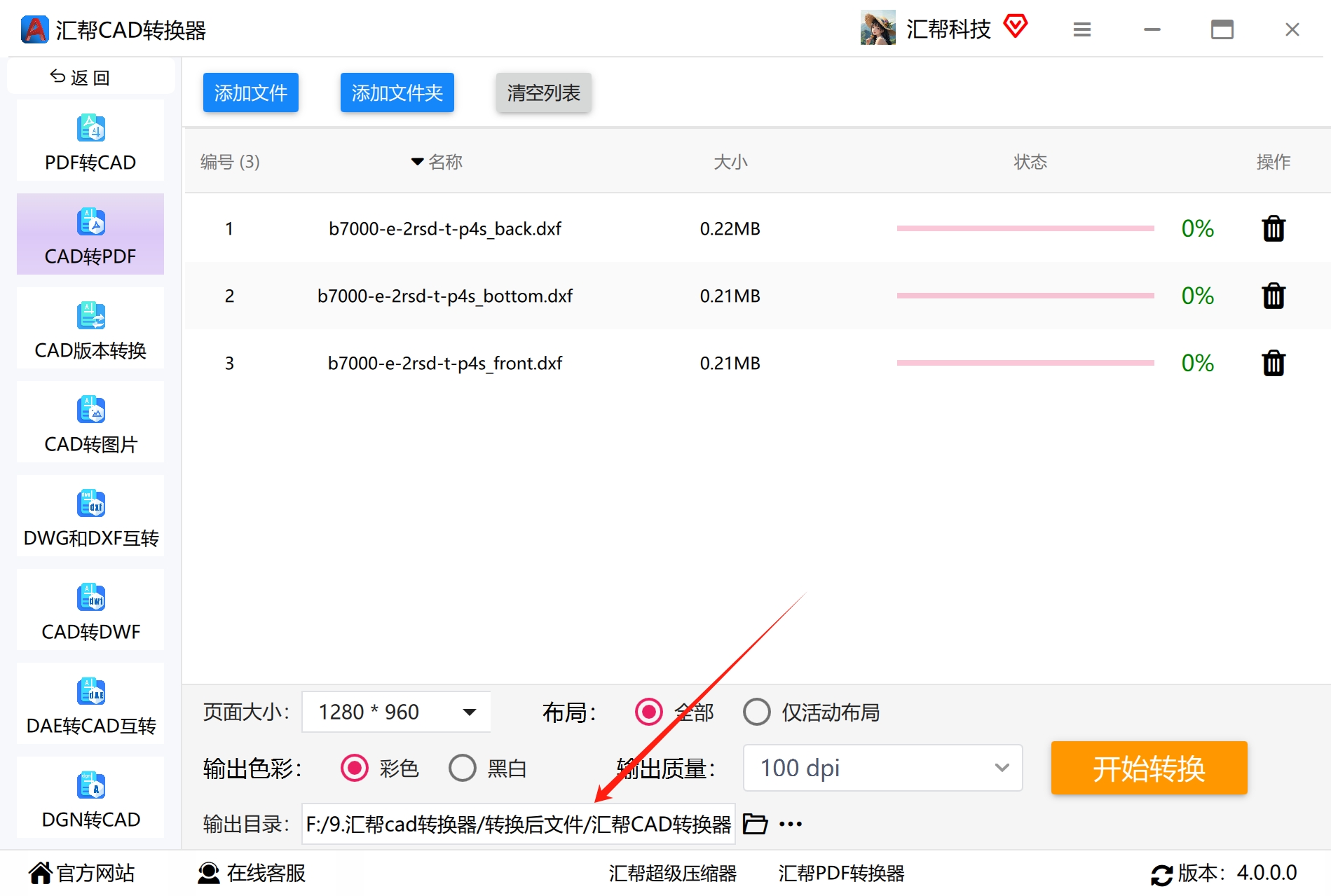
Task: Open the CAD转DWF sidebar icon
Action: coord(90,598)
